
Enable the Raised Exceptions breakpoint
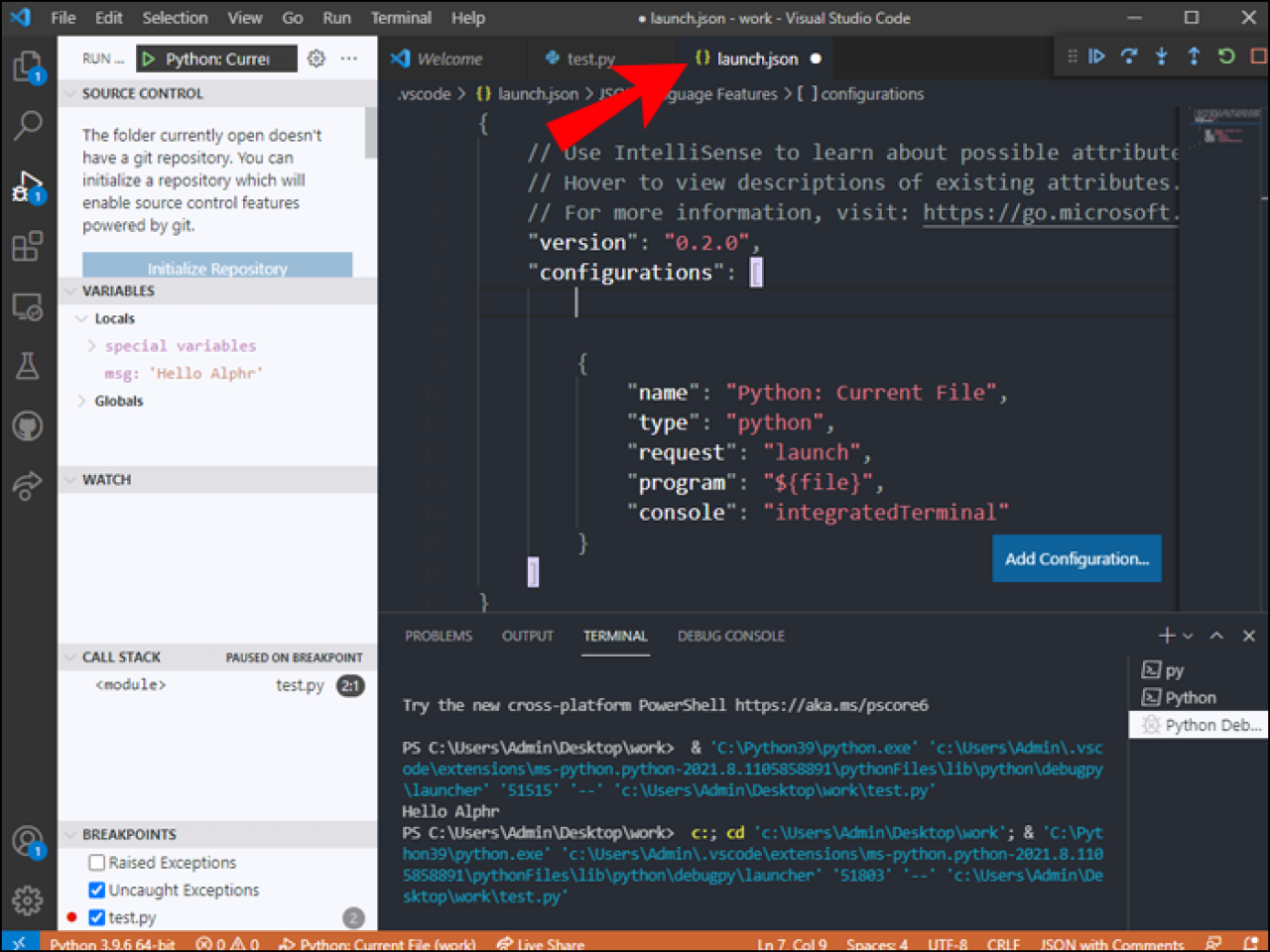(x=96, y=862)
